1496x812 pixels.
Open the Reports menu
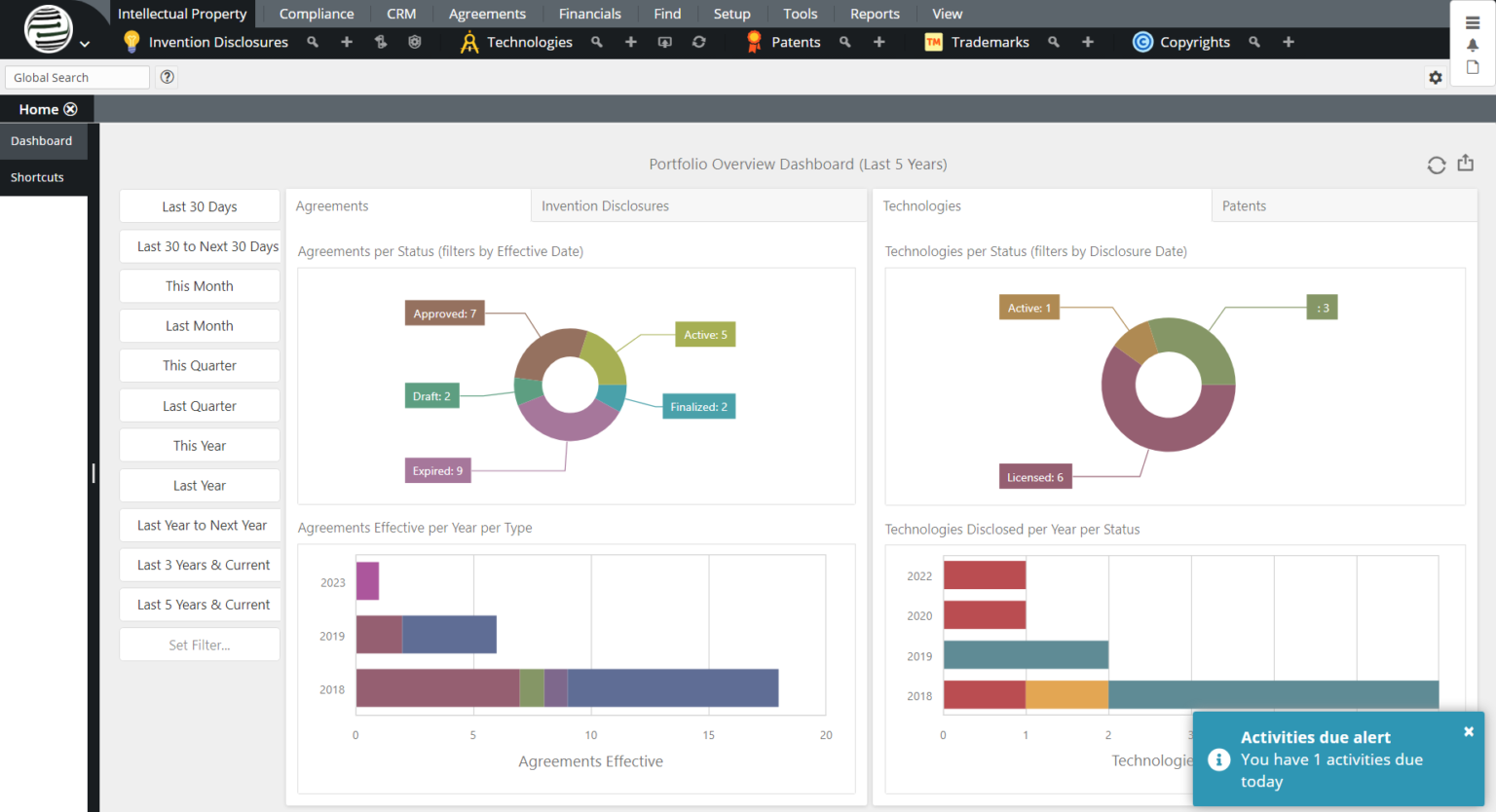tap(874, 14)
